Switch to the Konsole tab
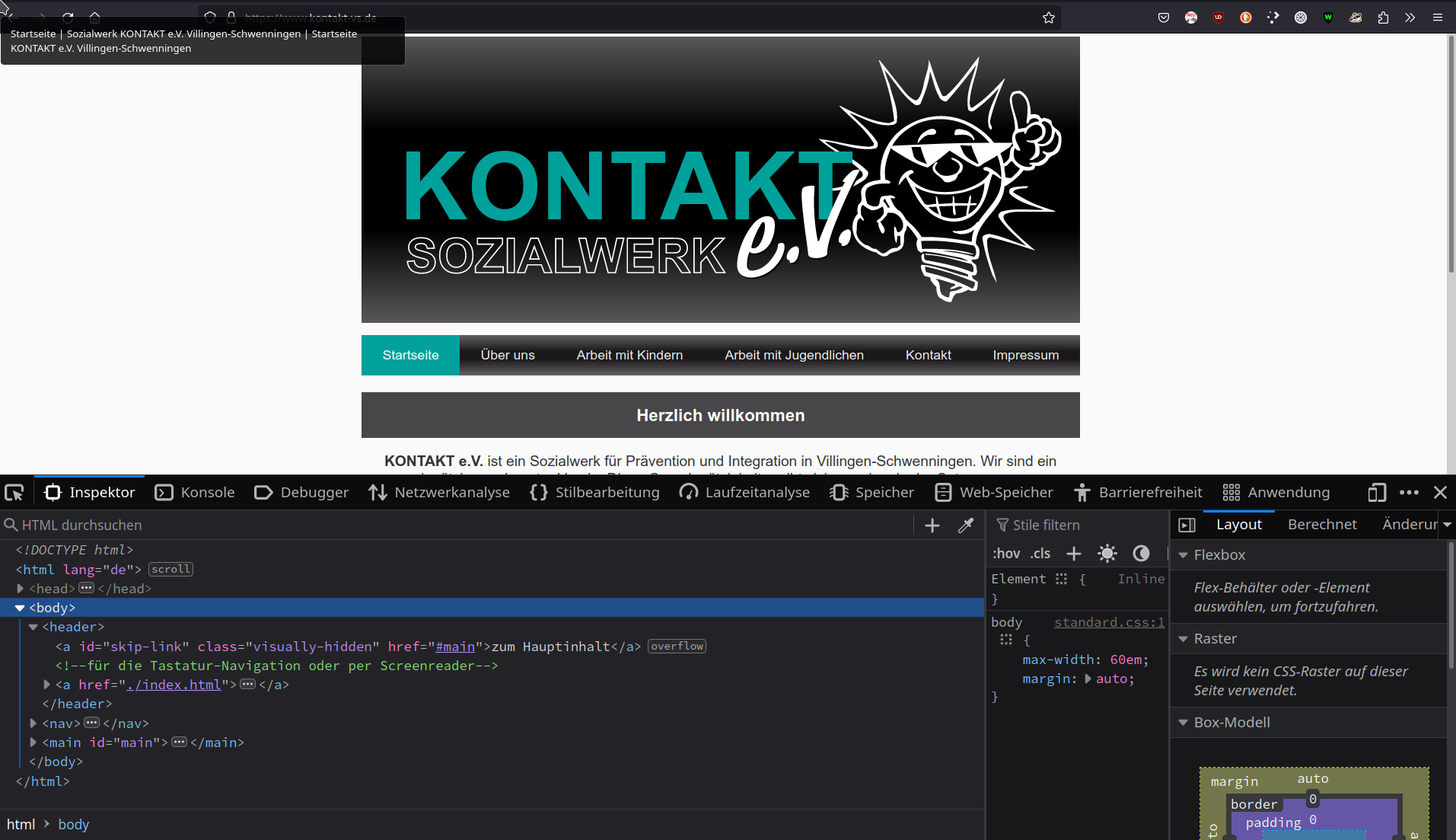1456x840 pixels. 195,493
